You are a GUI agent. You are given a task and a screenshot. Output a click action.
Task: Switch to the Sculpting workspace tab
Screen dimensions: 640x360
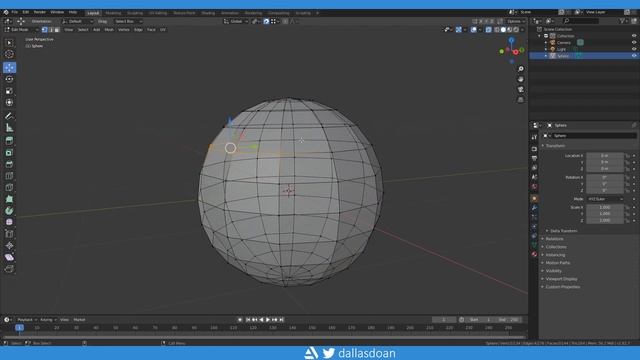click(x=135, y=13)
